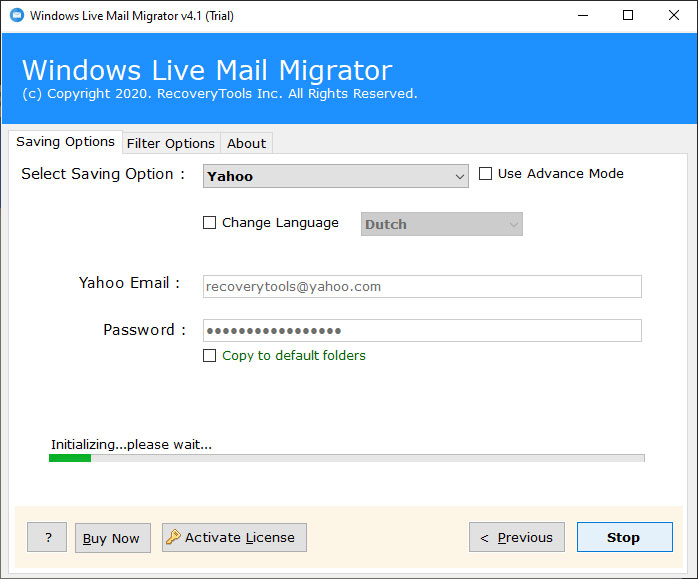Minimize the Migrator window
The height and width of the screenshot is (579, 698).
click(x=583, y=16)
